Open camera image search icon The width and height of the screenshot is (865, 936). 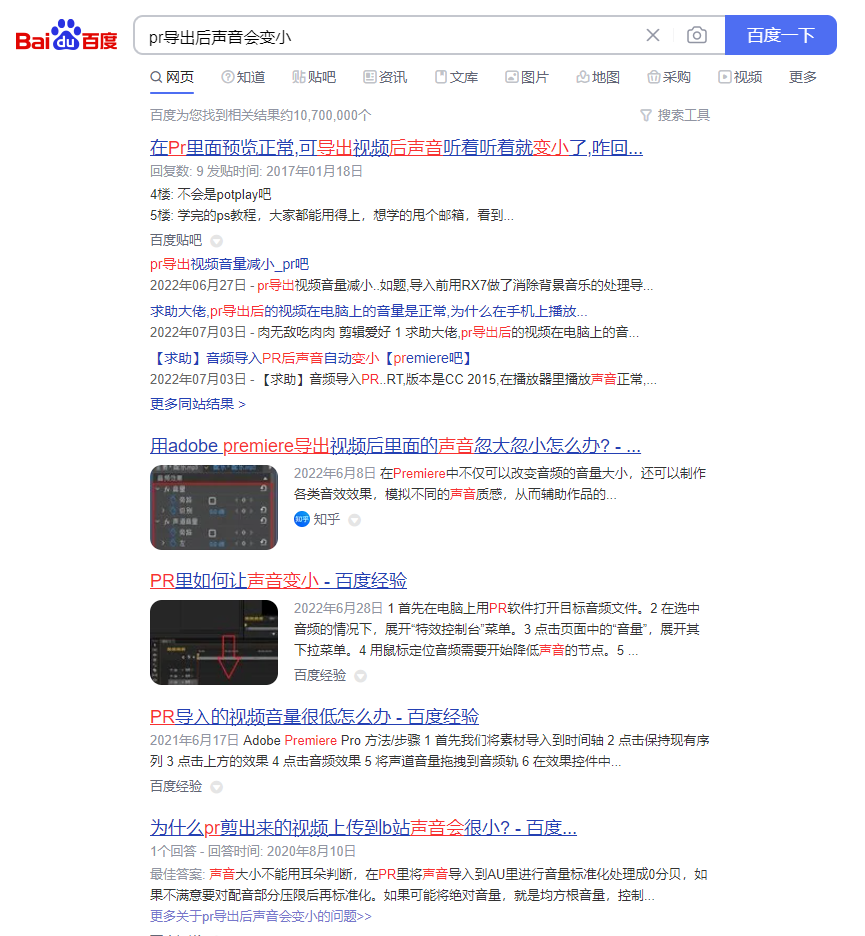697,35
